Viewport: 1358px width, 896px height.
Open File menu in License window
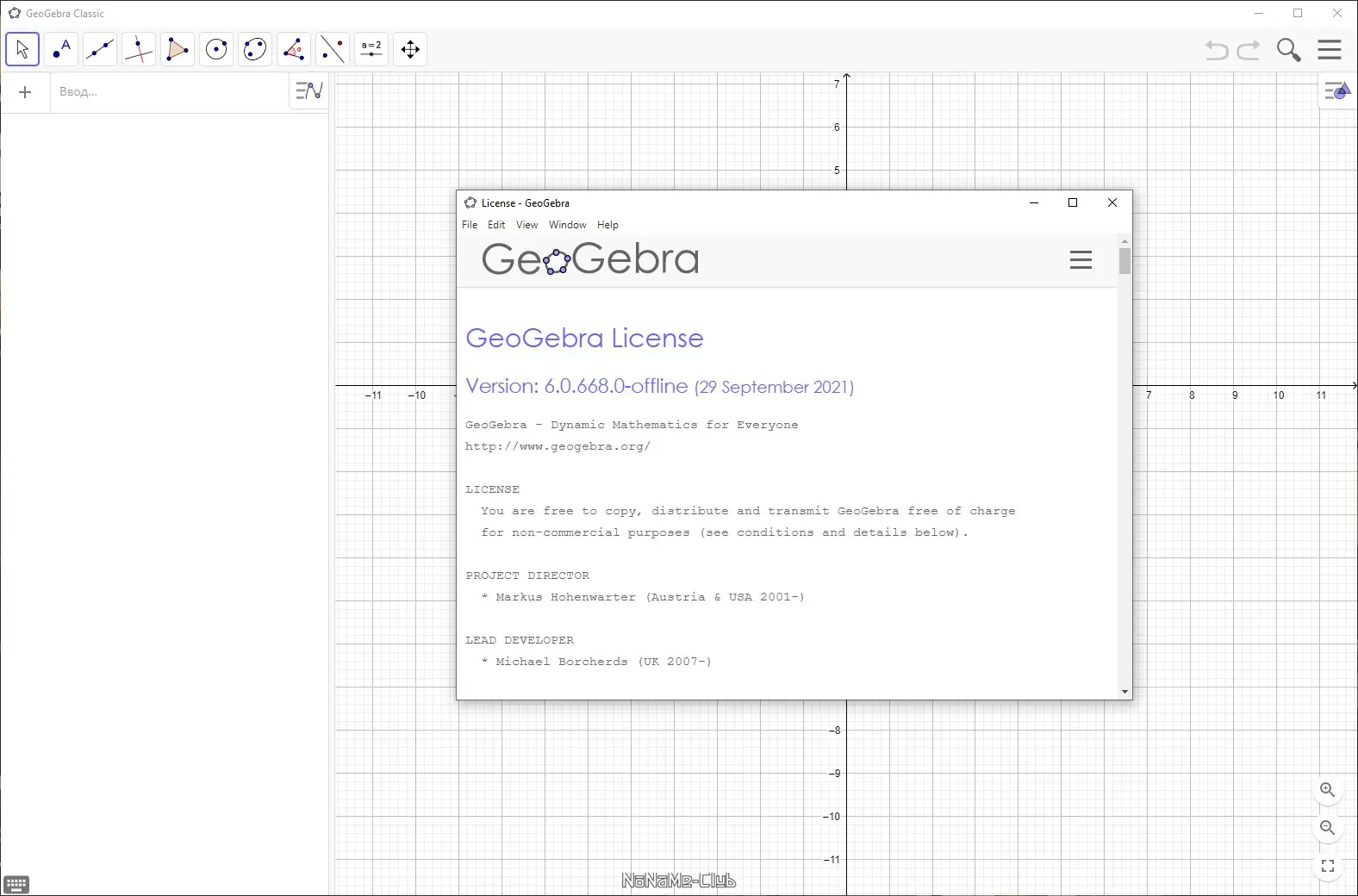(x=470, y=225)
